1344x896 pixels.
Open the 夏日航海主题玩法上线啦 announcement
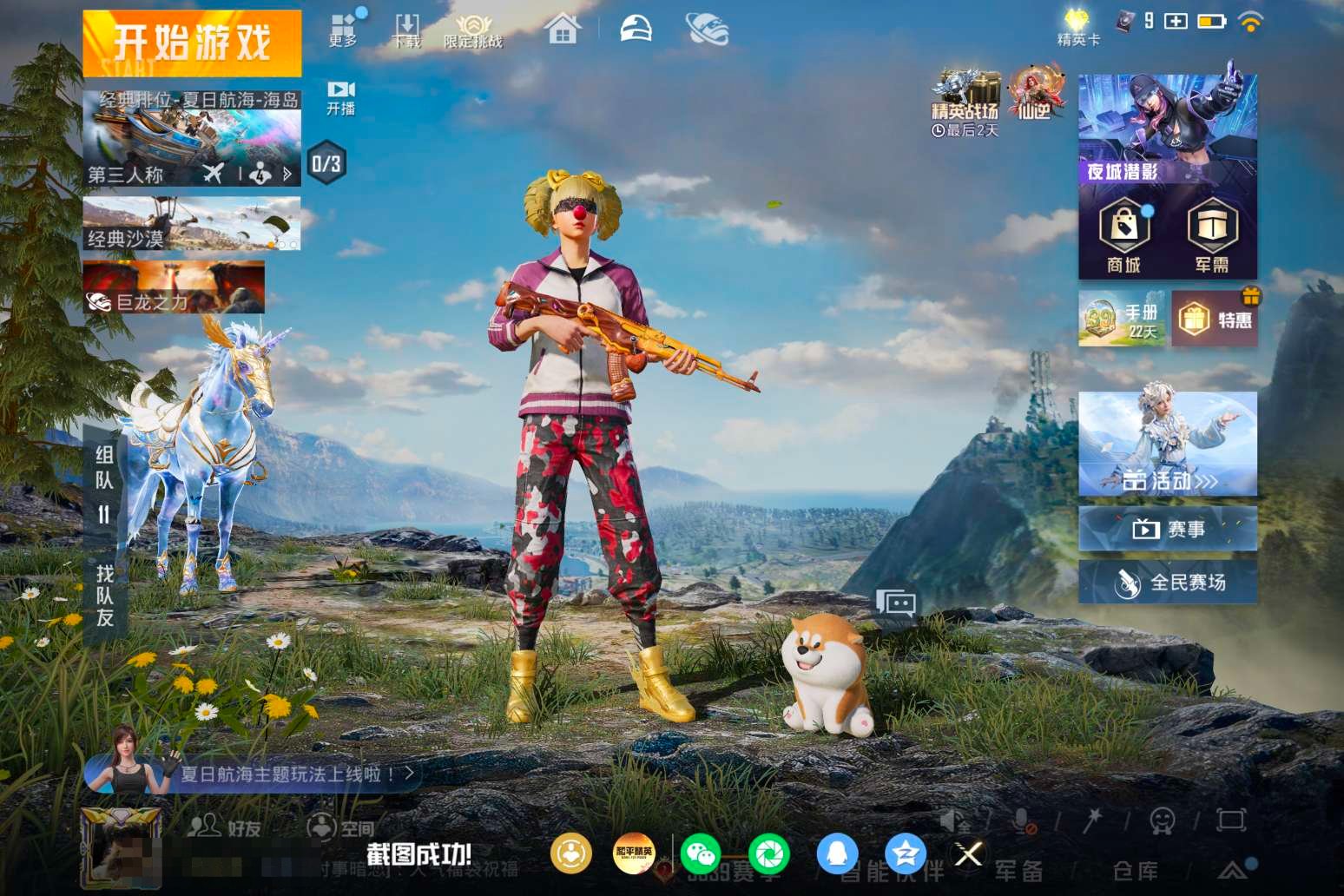(x=252, y=774)
